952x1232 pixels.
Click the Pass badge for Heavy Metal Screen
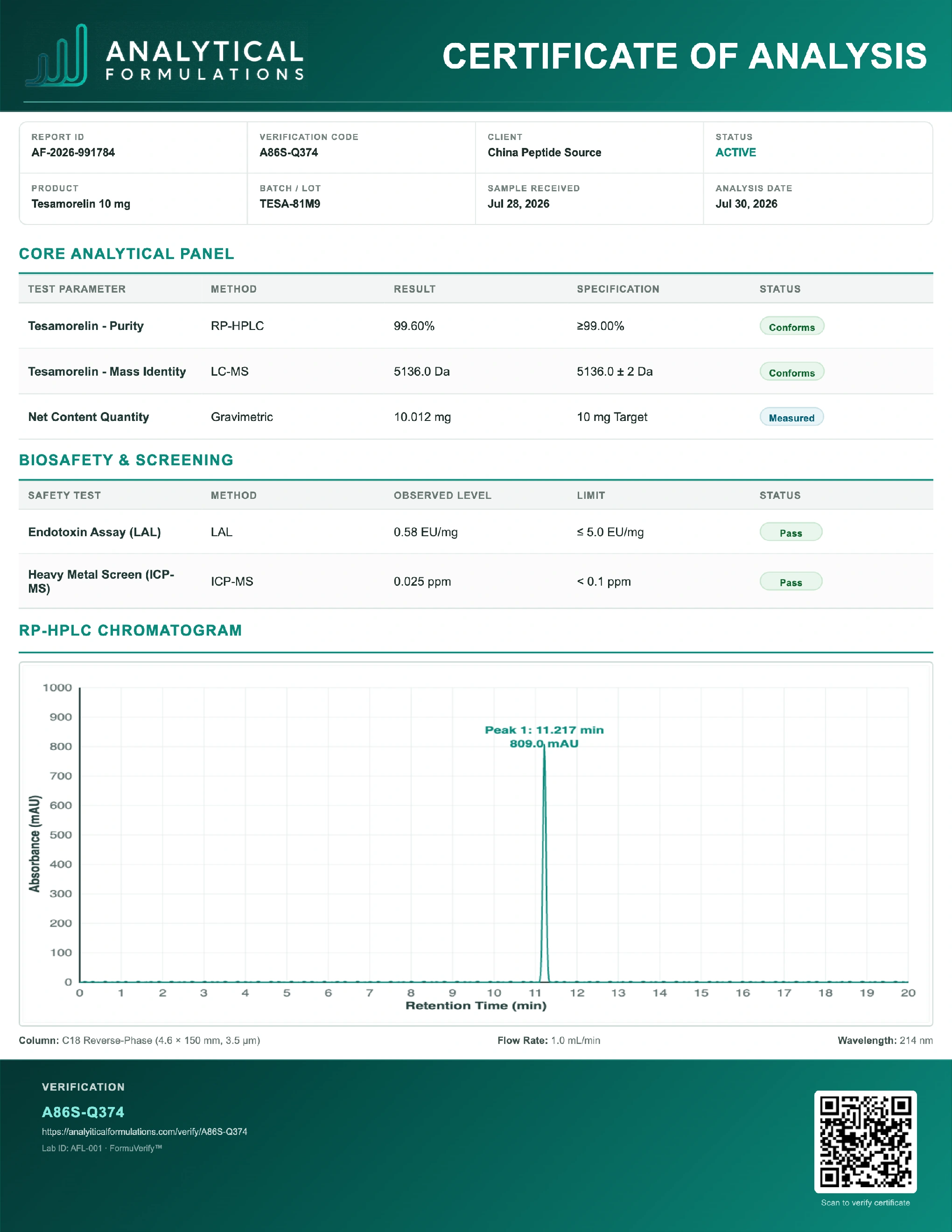[791, 582]
